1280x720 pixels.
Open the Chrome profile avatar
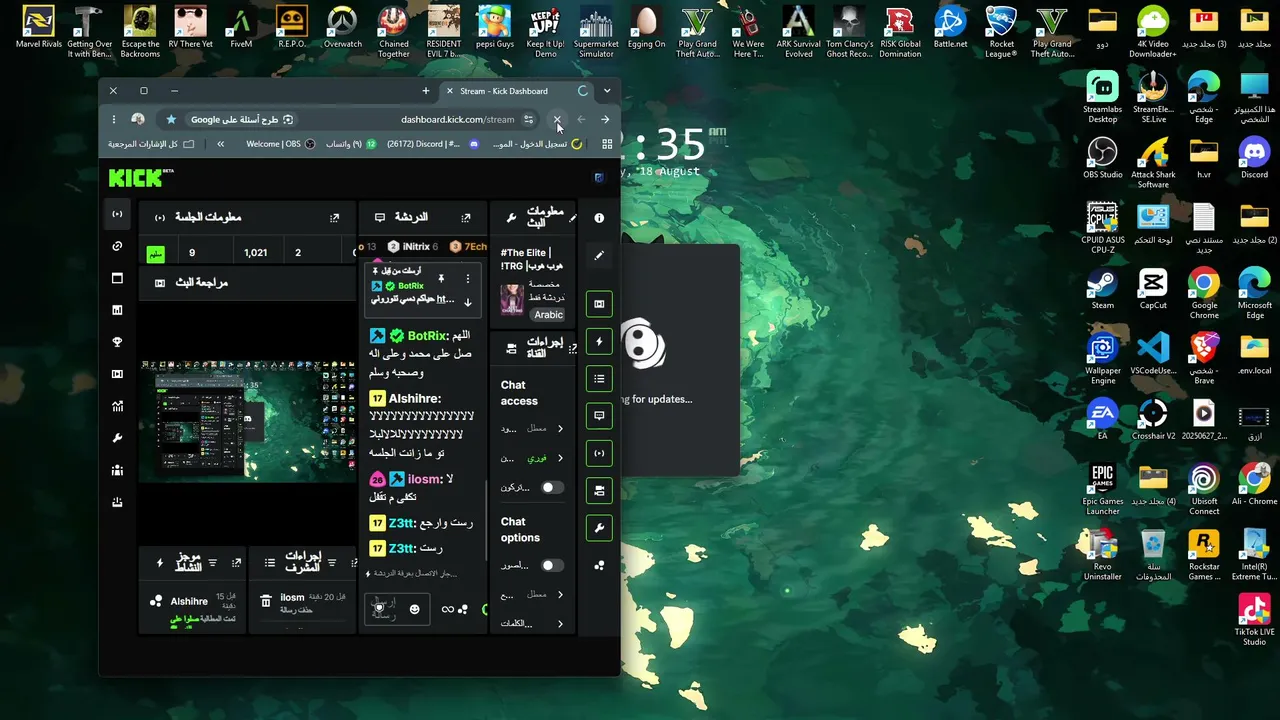[138, 119]
